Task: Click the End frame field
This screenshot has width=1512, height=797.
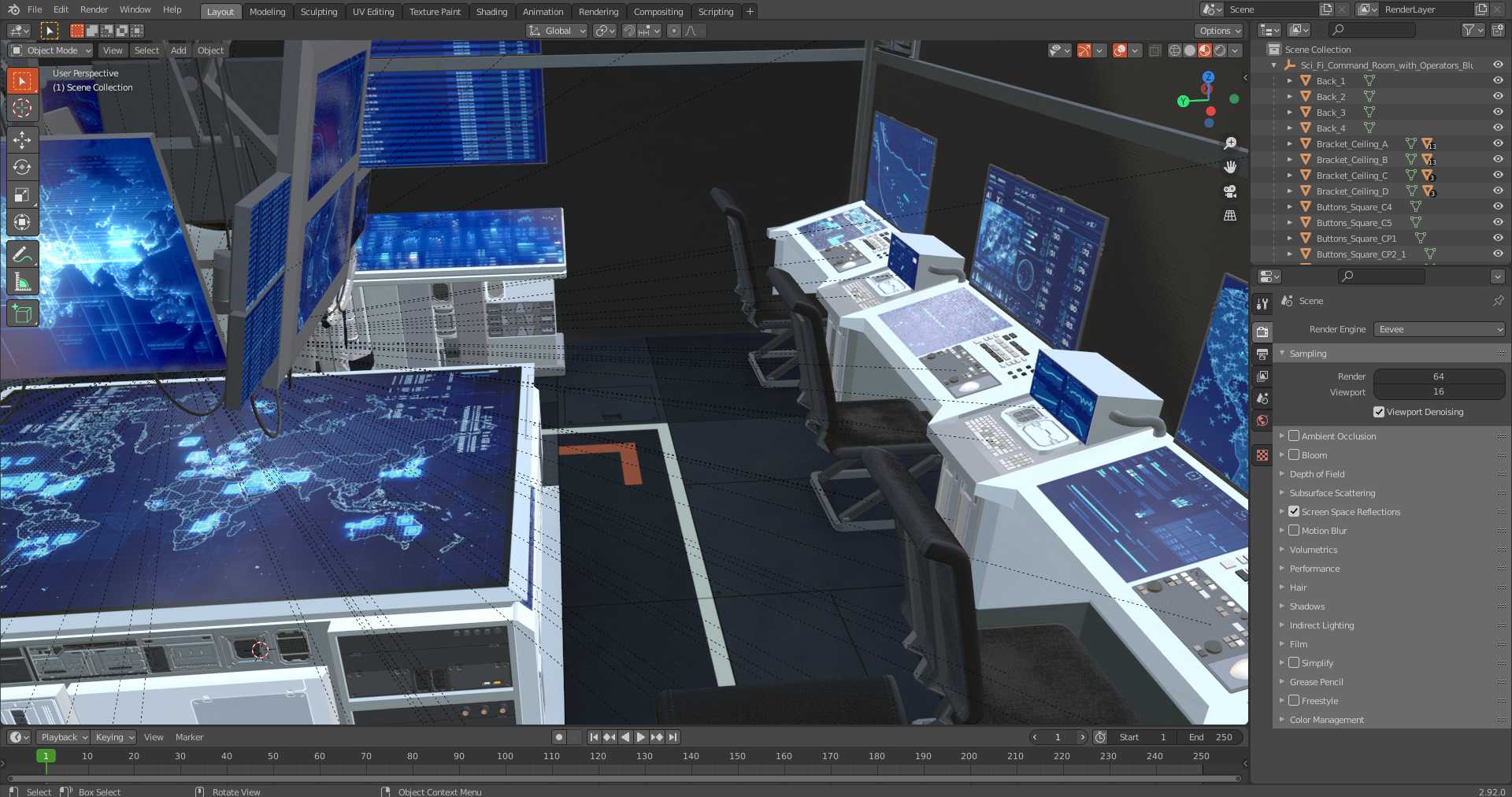Action: click(x=1210, y=737)
